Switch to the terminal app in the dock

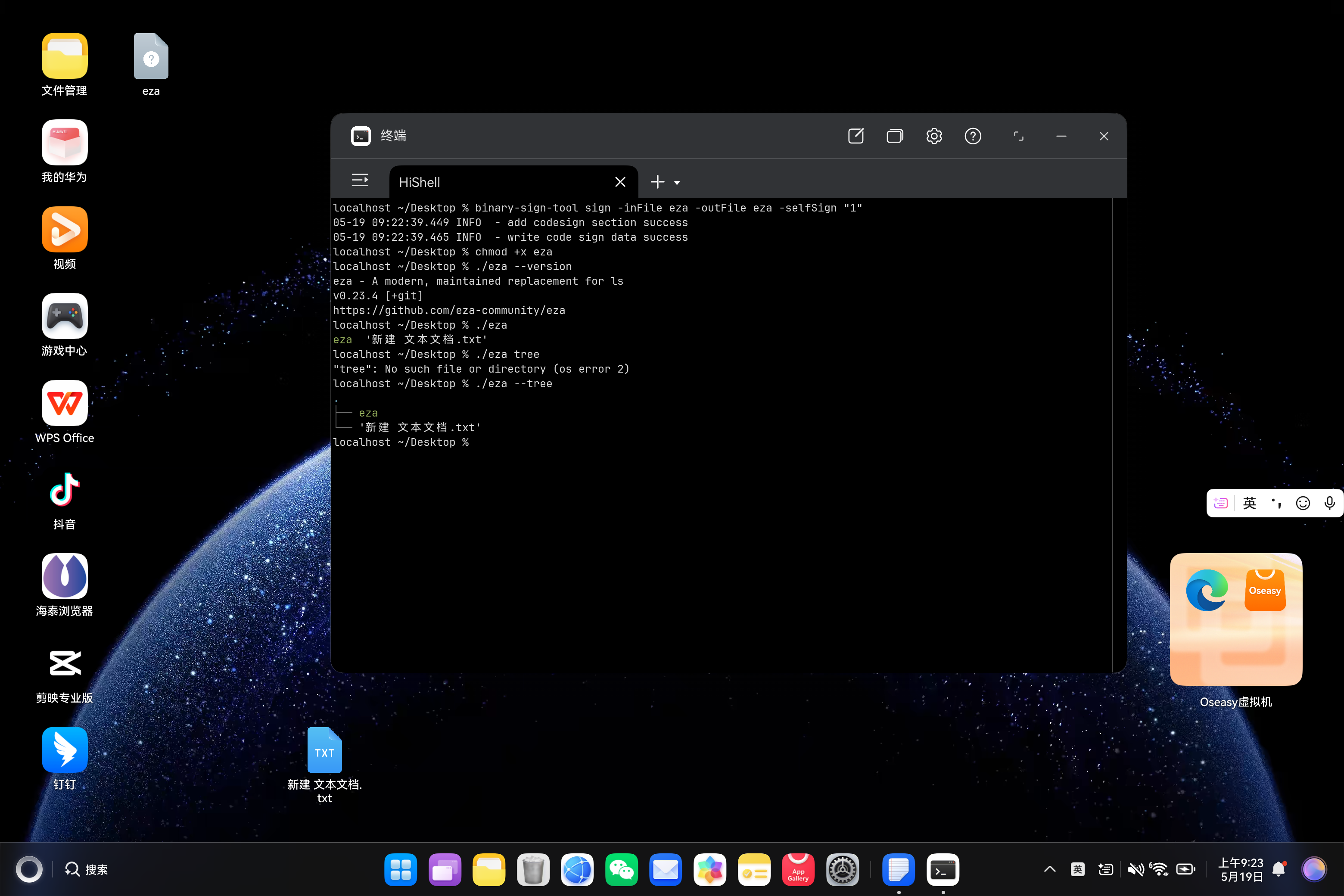943,869
